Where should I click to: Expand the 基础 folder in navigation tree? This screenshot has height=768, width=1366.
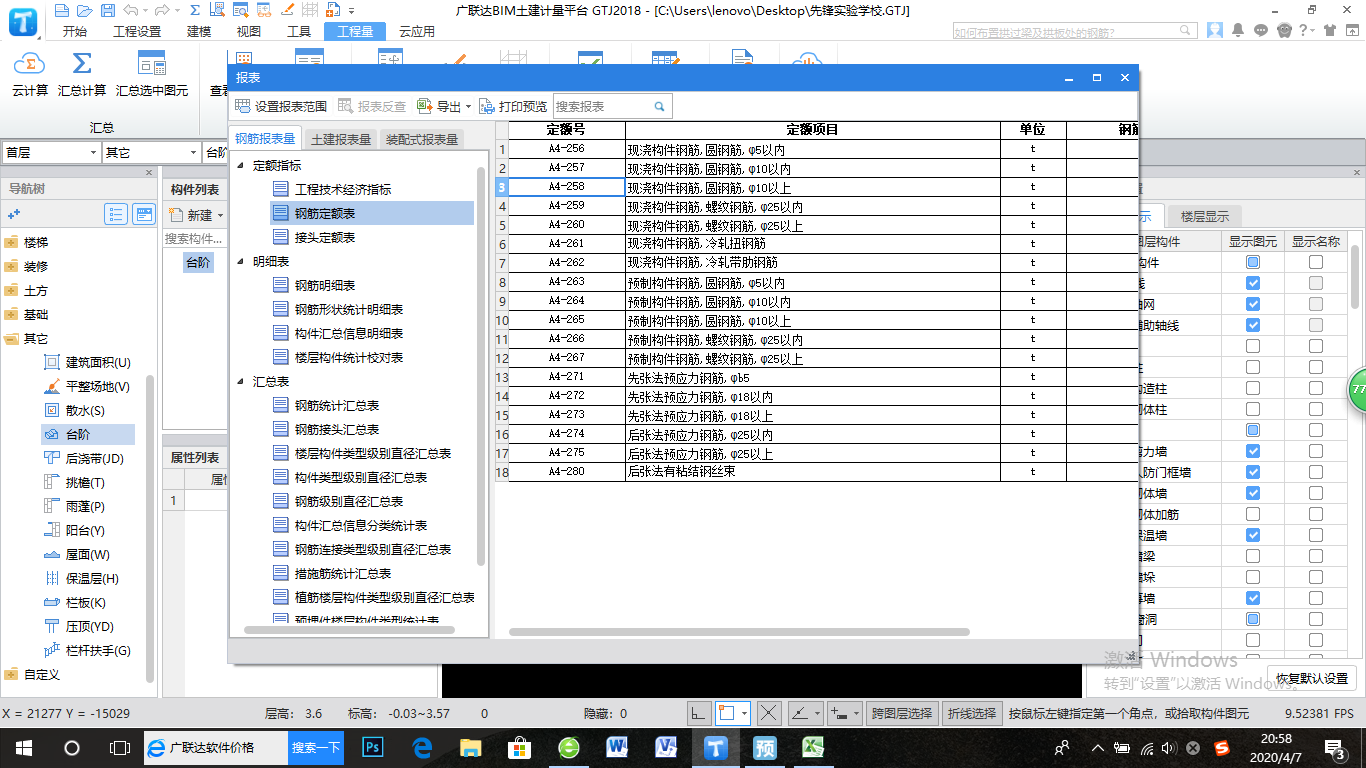point(11,314)
